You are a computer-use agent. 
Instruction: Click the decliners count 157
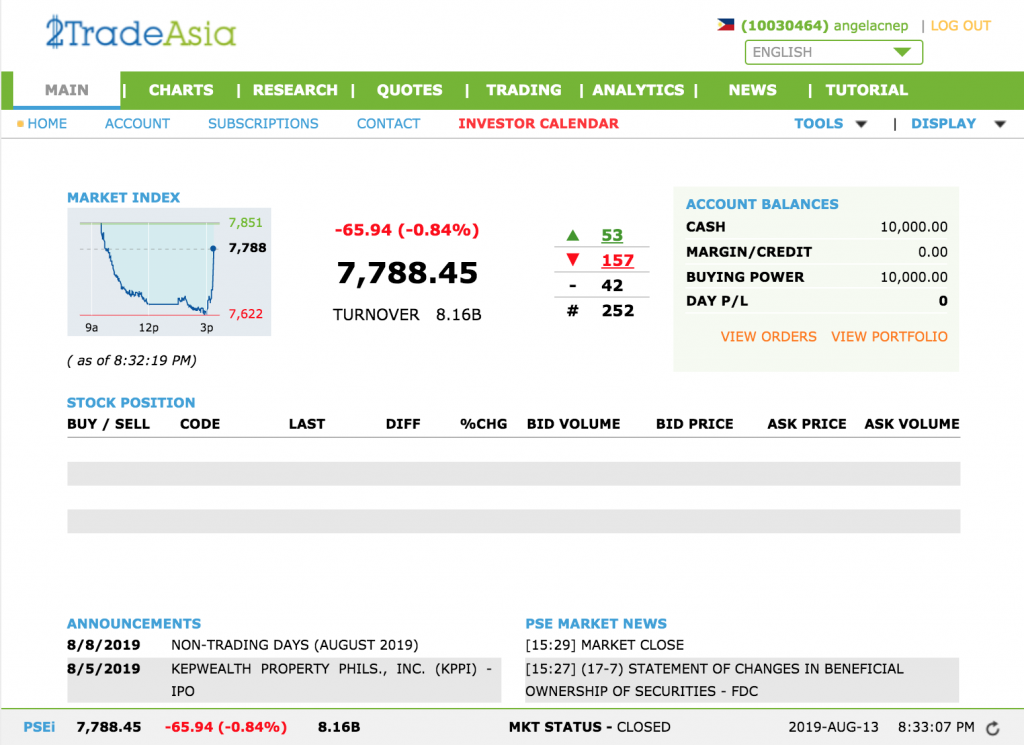click(617, 261)
